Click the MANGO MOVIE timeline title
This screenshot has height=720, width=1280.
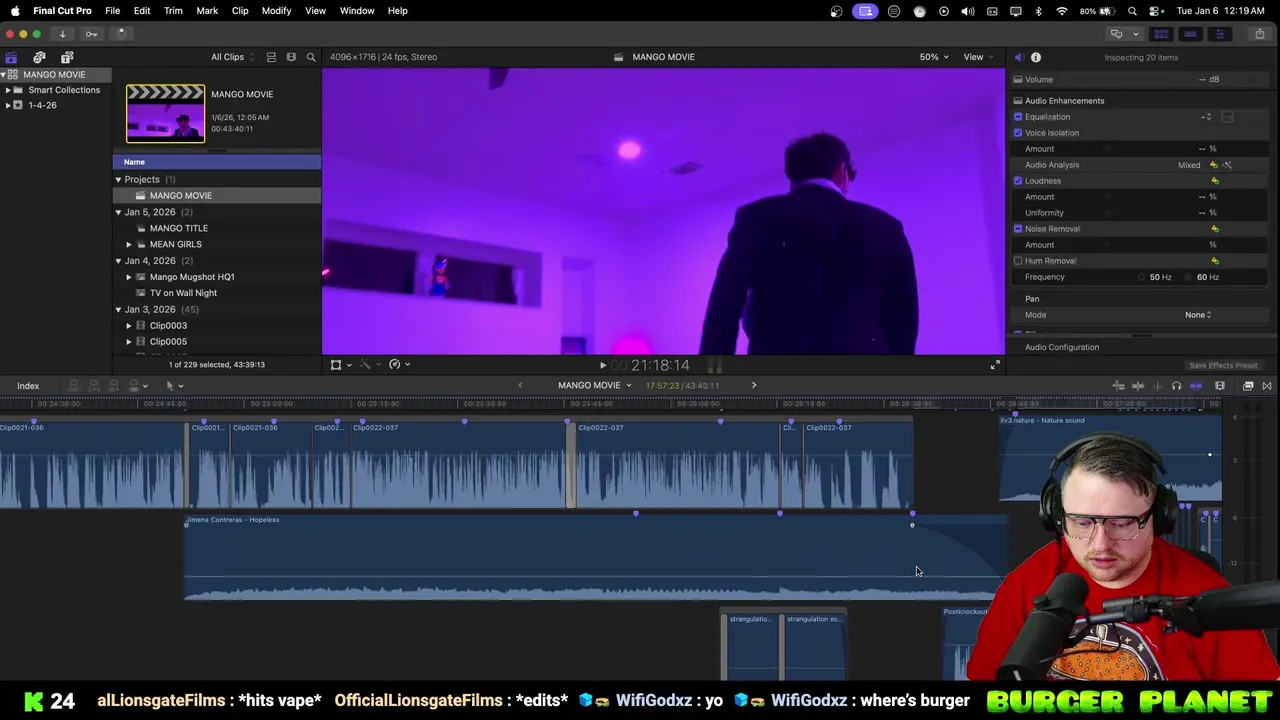[x=589, y=385]
